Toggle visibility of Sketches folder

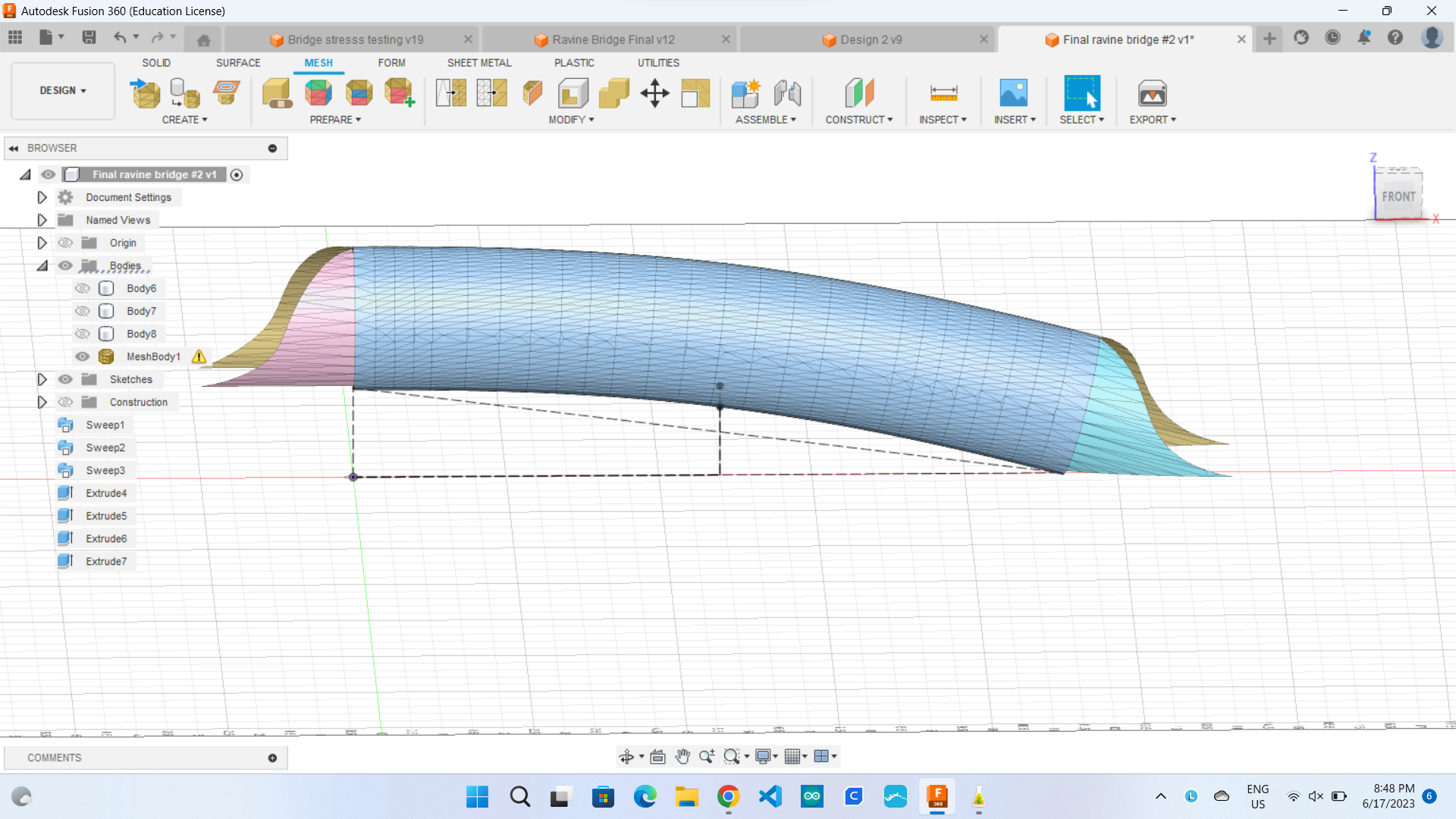pyautogui.click(x=66, y=379)
